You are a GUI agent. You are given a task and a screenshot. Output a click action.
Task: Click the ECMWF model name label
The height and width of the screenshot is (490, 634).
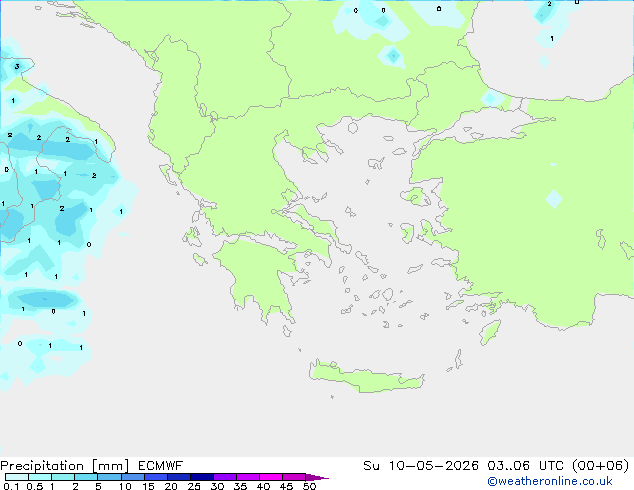point(161,466)
